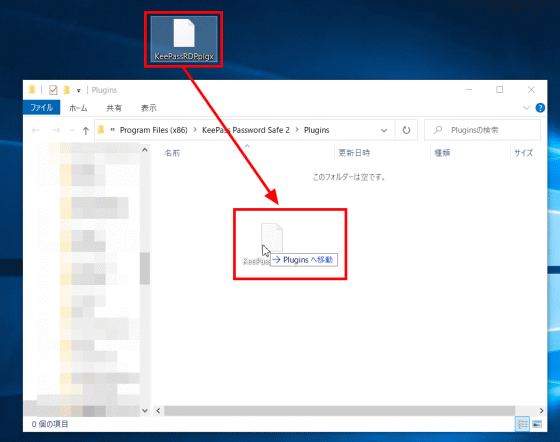Screen dimensions: 560x442
Task: Open the address bar history dropdown
Action: (384, 130)
